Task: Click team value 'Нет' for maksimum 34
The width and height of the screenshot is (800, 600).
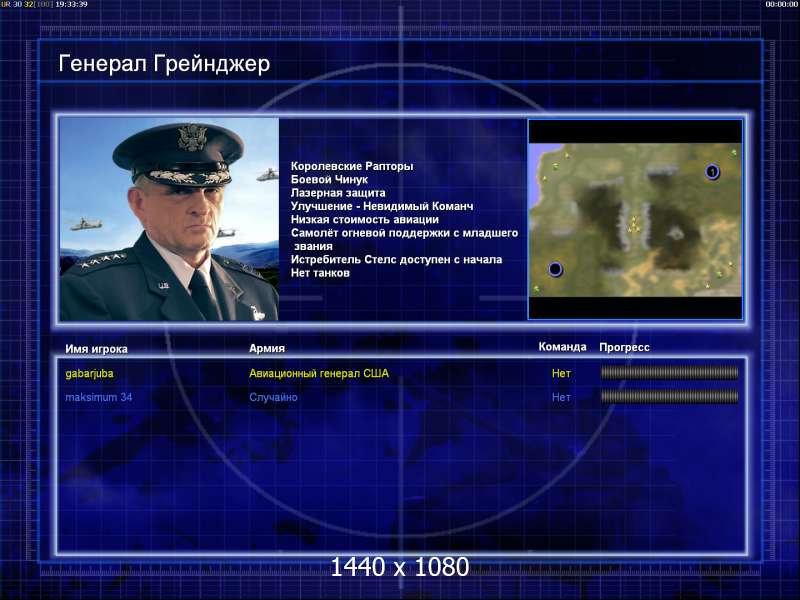Action: 561,397
